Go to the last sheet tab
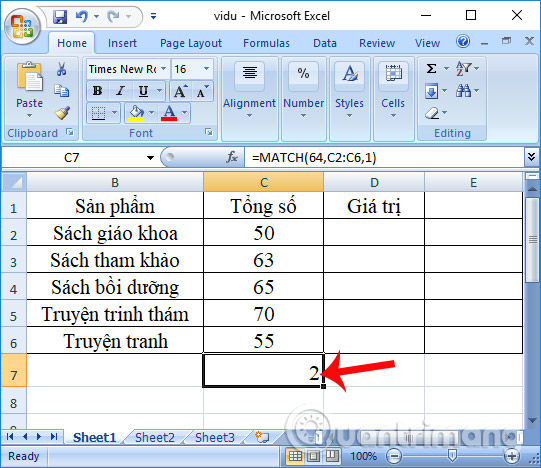Image resolution: width=541 pixels, height=468 pixels. [54, 437]
